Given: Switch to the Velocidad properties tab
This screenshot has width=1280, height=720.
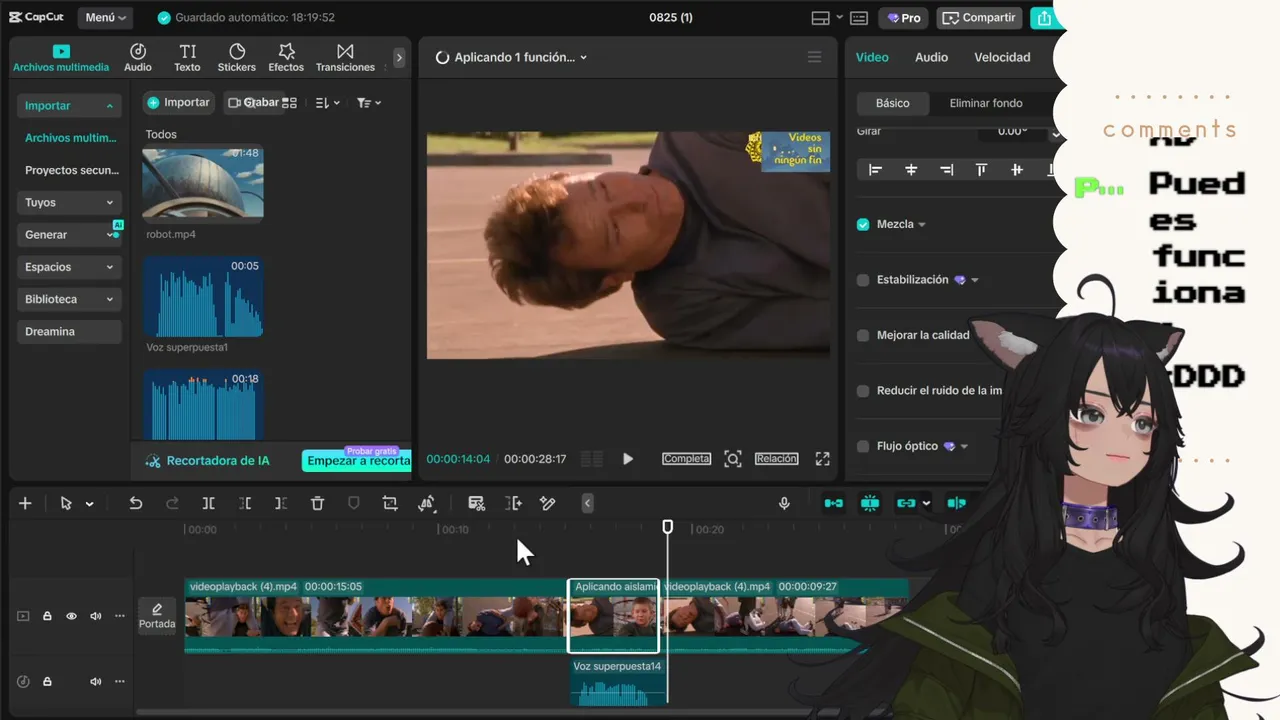Looking at the screenshot, I should (1002, 57).
